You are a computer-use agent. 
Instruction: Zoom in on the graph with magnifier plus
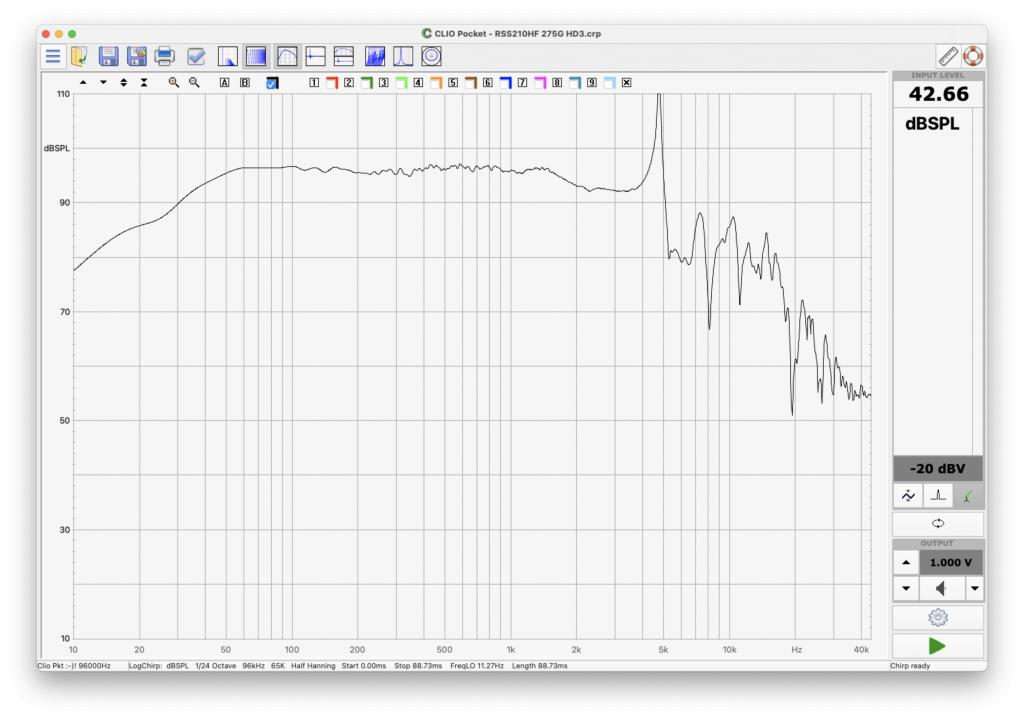coord(174,82)
